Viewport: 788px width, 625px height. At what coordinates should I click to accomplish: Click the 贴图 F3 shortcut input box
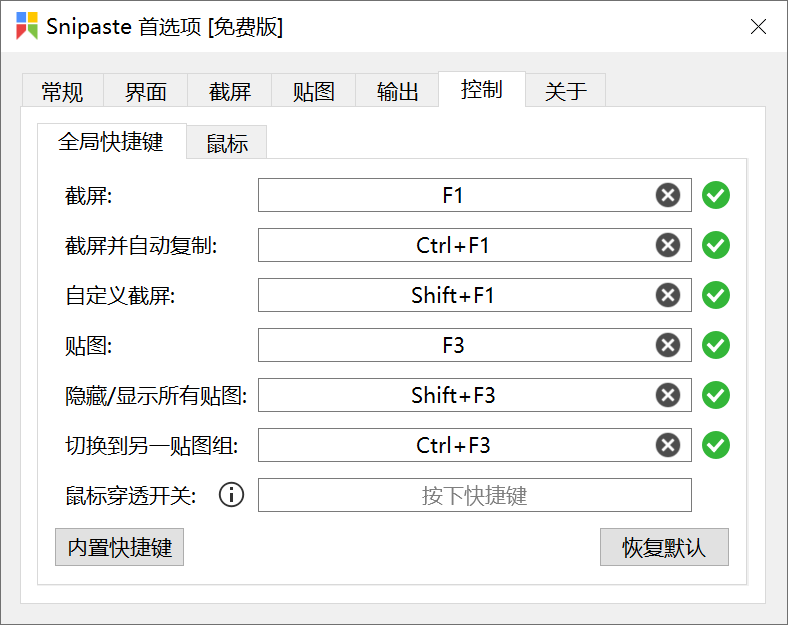point(475,345)
